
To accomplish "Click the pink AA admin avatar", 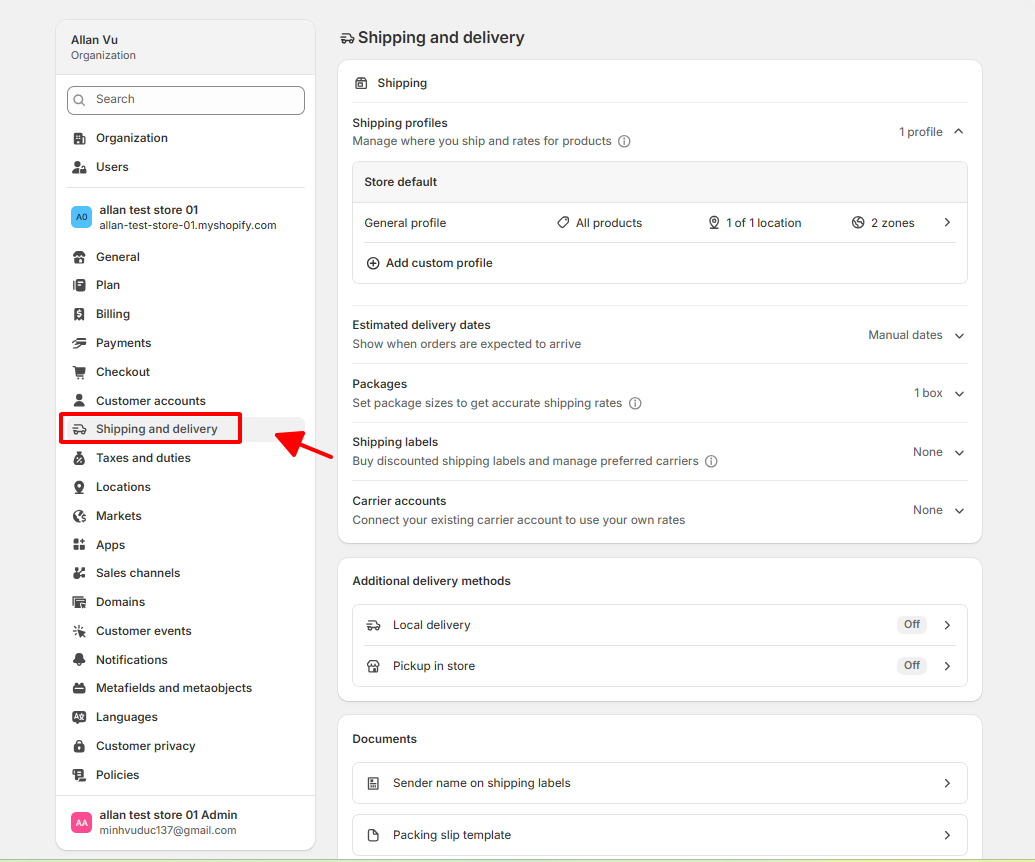I will (81, 822).
